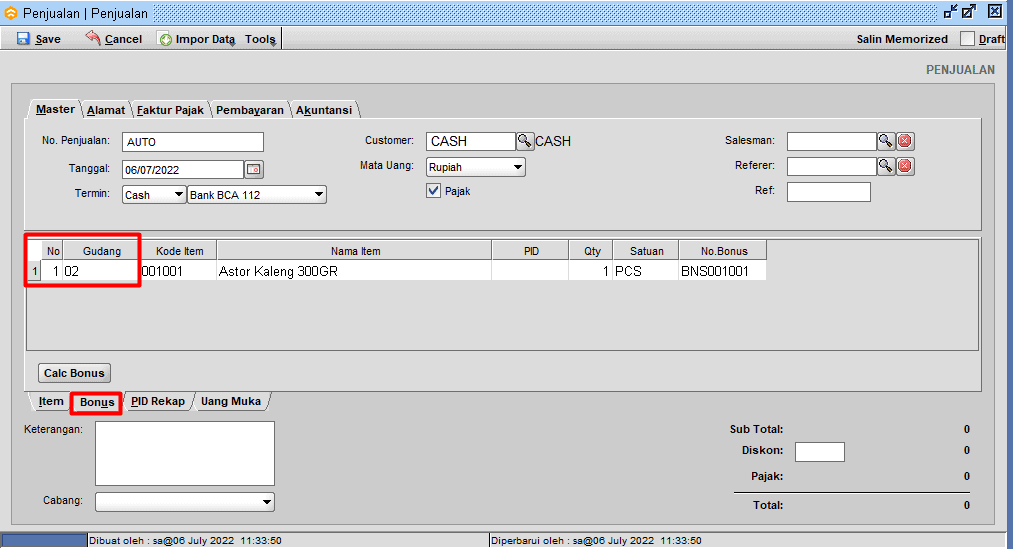The image size is (1013, 549).
Task: Open the Faktur Pajak tab
Action: pyautogui.click(x=170, y=110)
